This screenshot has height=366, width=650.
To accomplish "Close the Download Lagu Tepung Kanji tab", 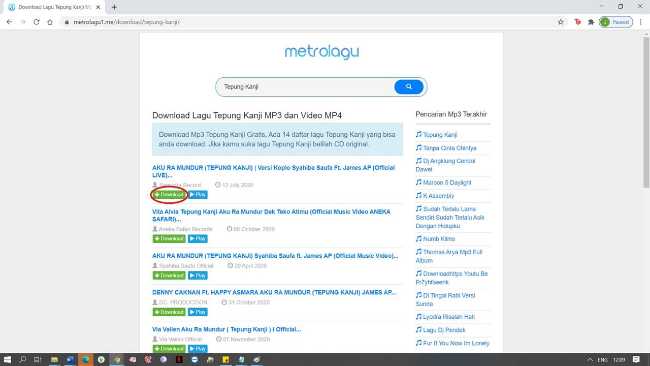I will (98, 7).
